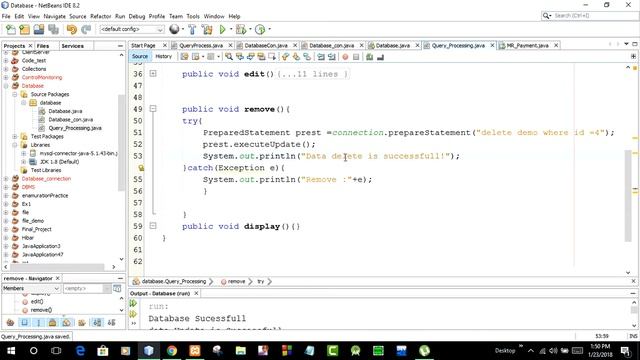The height and width of the screenshot is (360, 640).
Task: Toggle Show Fields filter in Navigator
Action: point(24,323)
